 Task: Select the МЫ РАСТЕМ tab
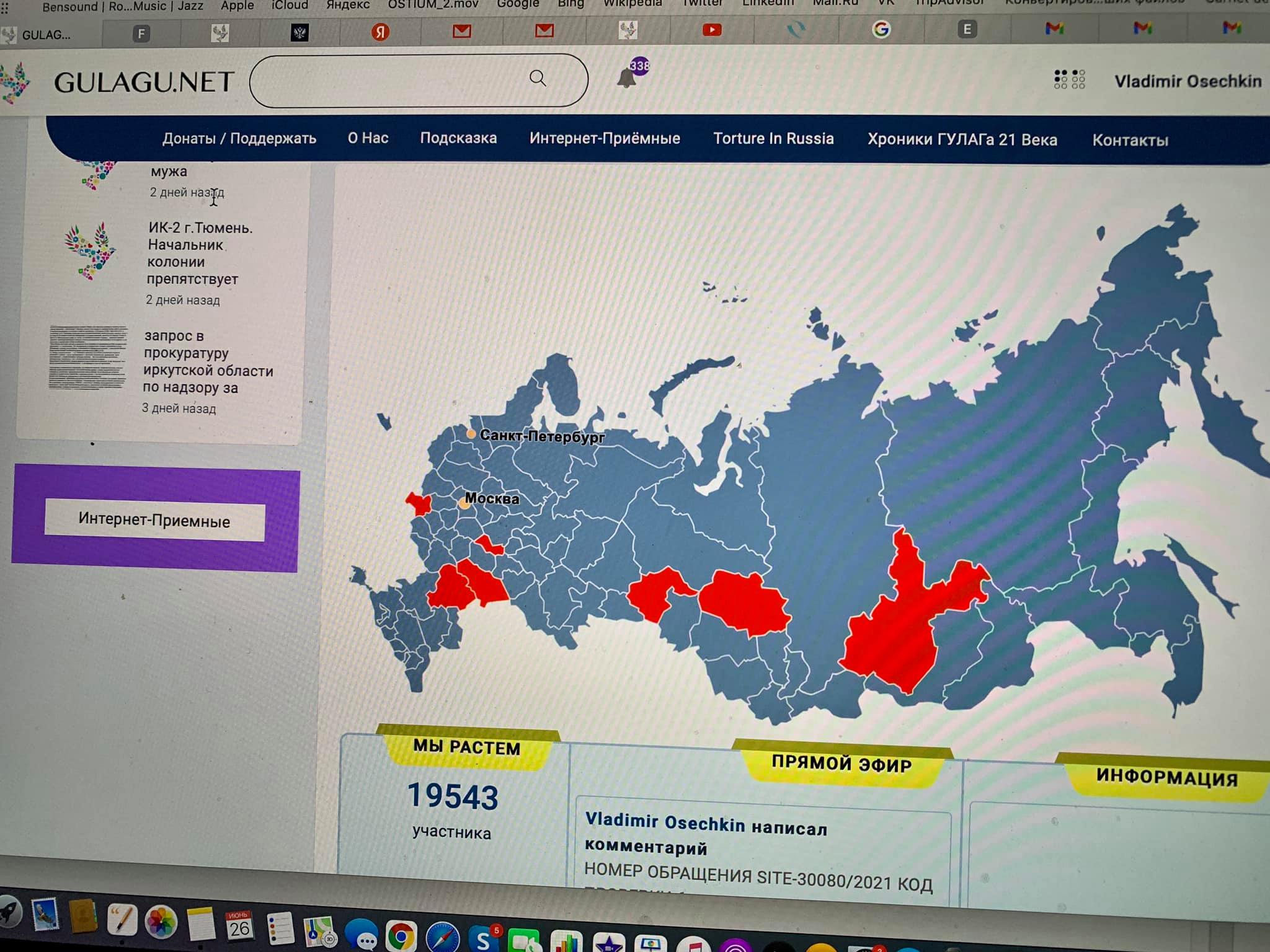(467, 747)
